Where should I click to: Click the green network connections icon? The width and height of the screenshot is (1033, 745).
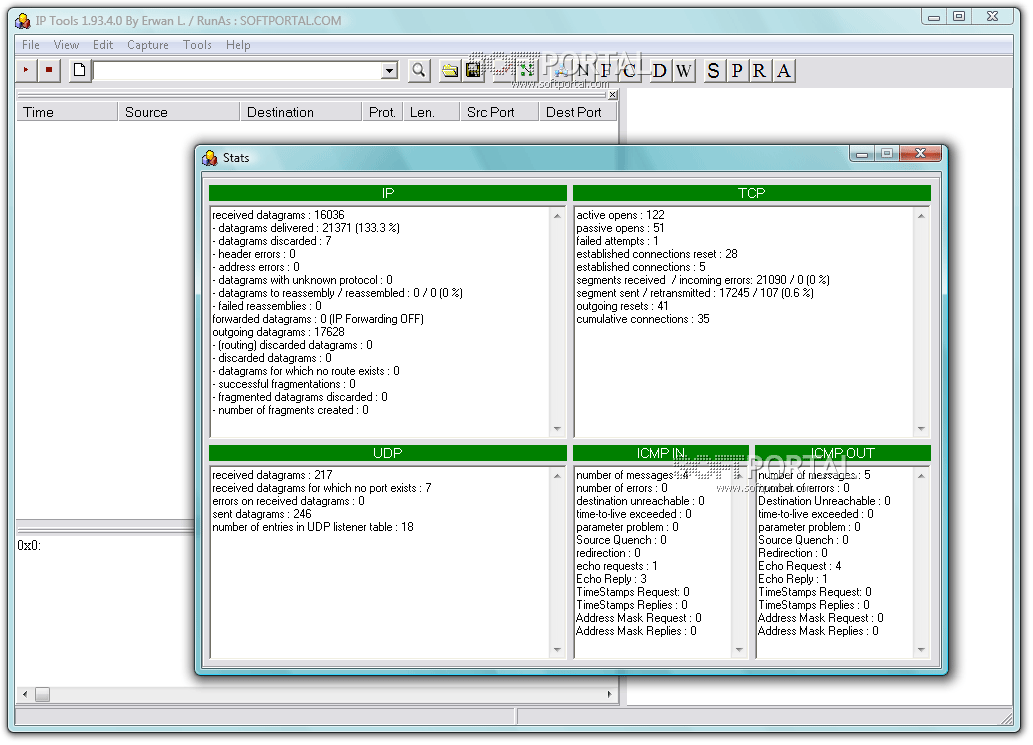coord(525,70)
